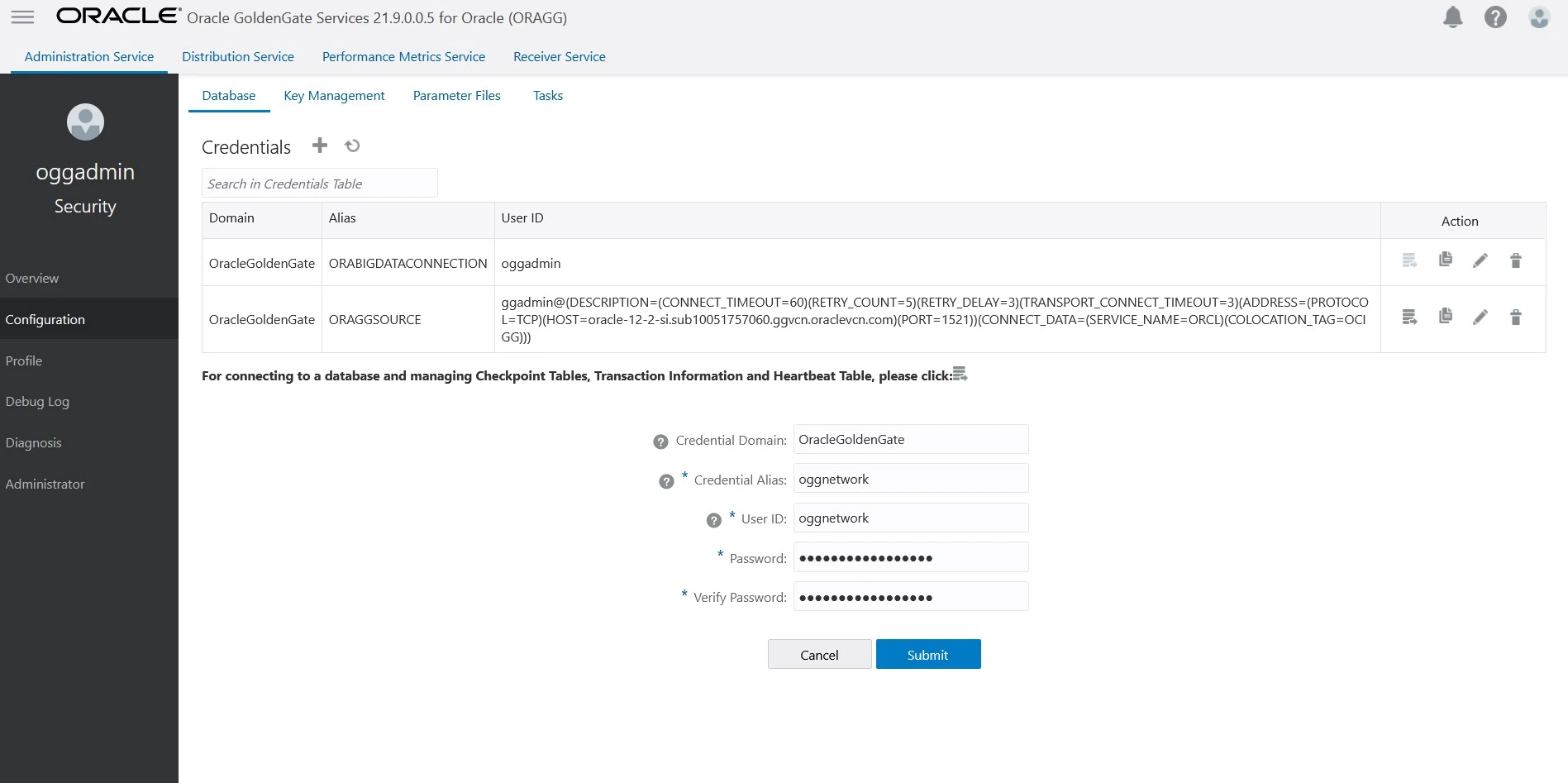The height and width of the screenshot is (783, 1568).
Task: Show help for Credential Domain
Action: tap(660, 442)
